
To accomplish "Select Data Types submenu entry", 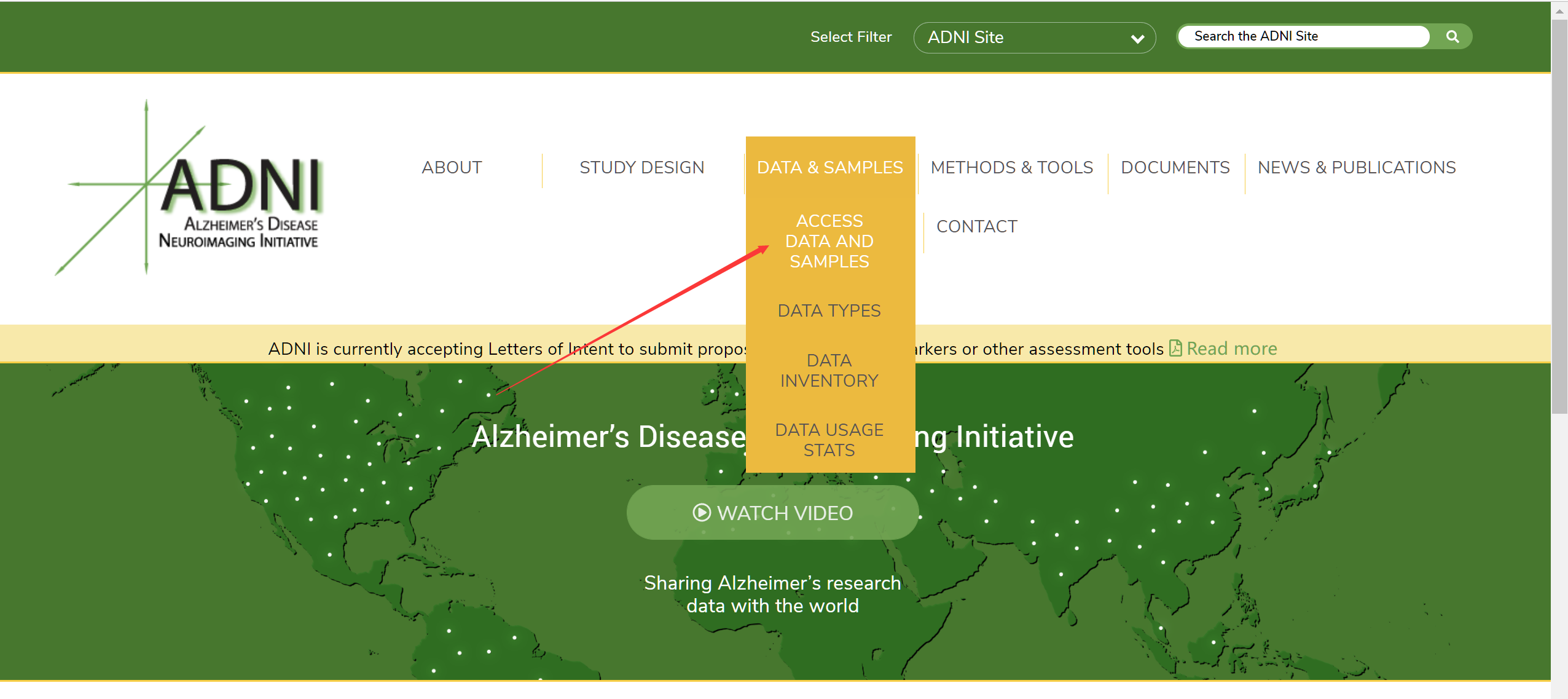I will (829, 310).
